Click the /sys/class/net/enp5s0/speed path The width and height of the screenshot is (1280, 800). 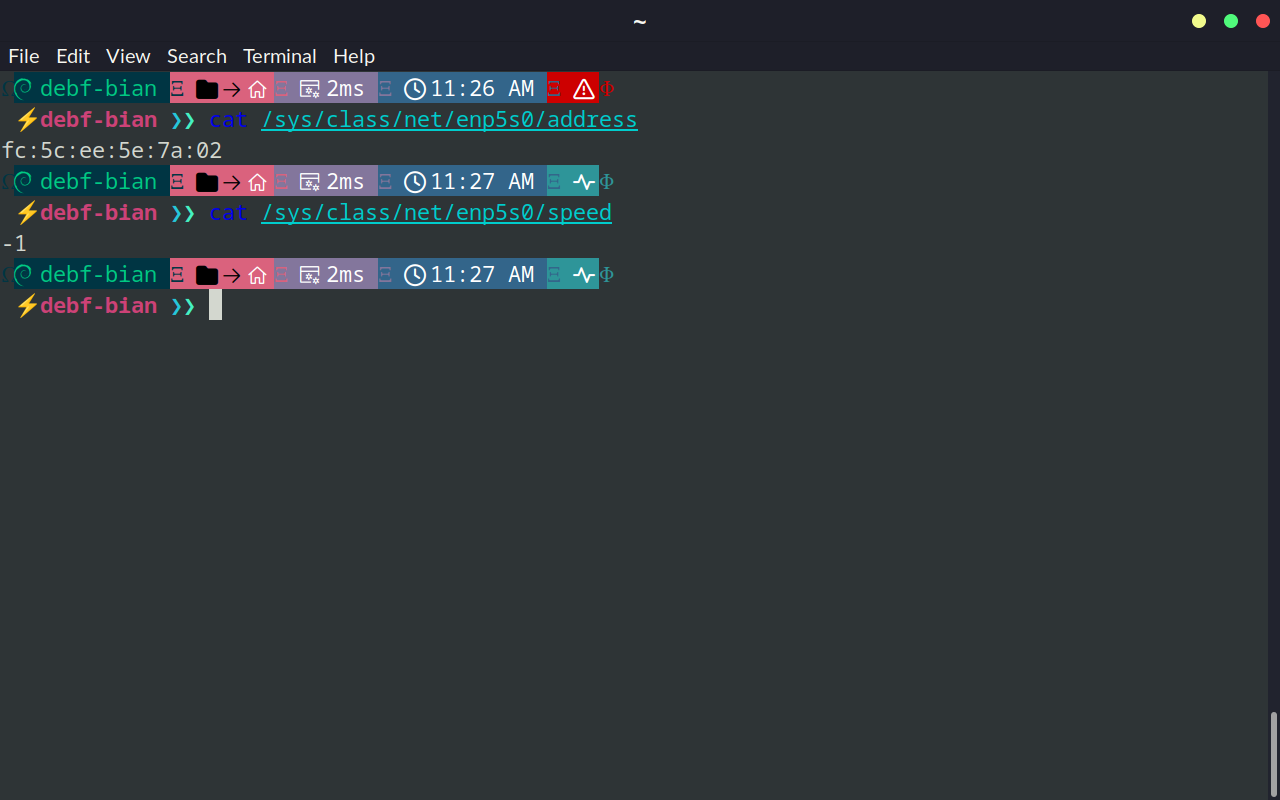[x=436, y=213]
